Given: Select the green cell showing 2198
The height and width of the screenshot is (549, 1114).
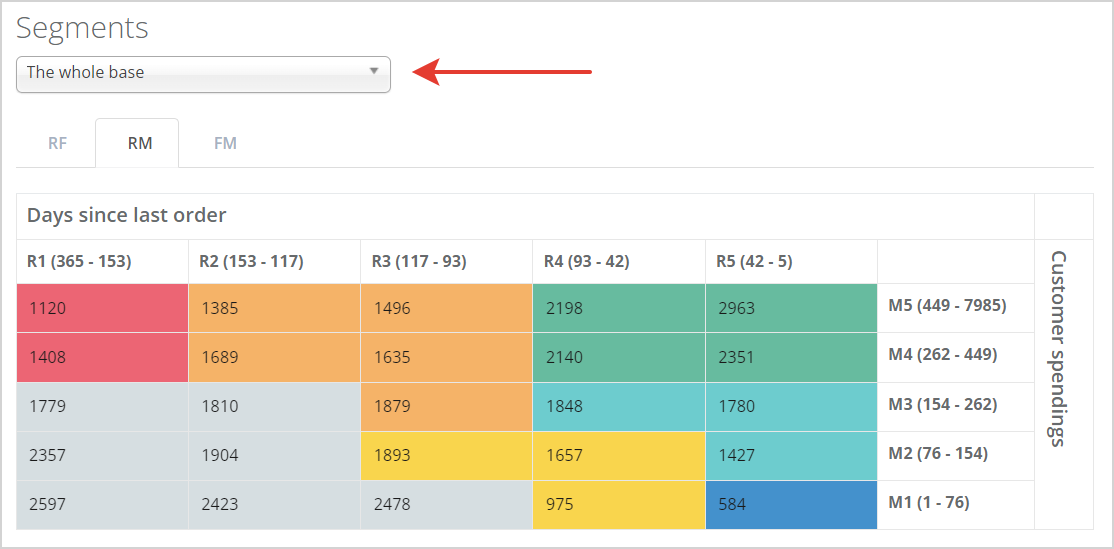Looking at the screenshot, I should point(618,308).
